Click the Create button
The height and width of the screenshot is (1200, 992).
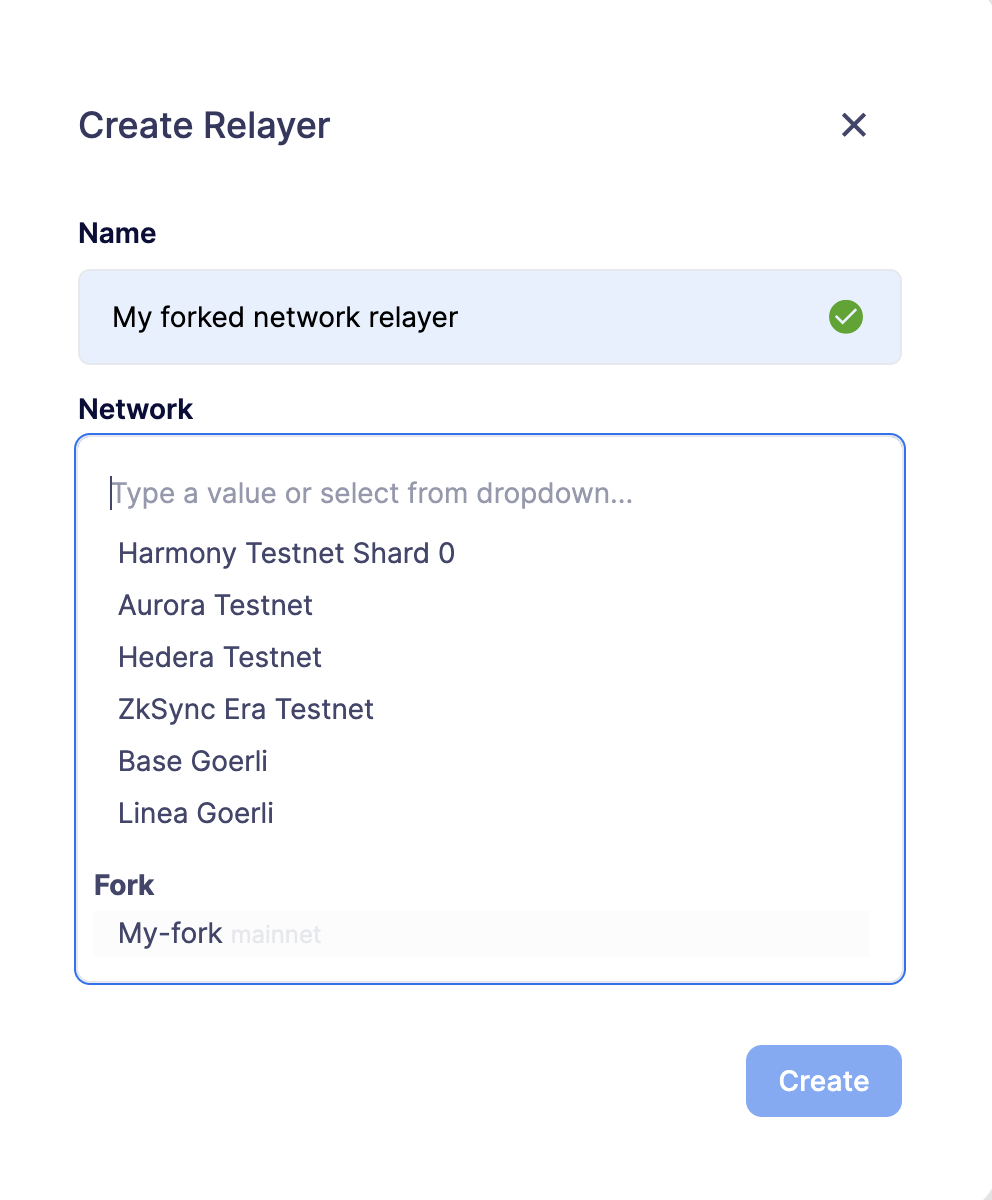pyautogui.click(x=823, y=1081)
